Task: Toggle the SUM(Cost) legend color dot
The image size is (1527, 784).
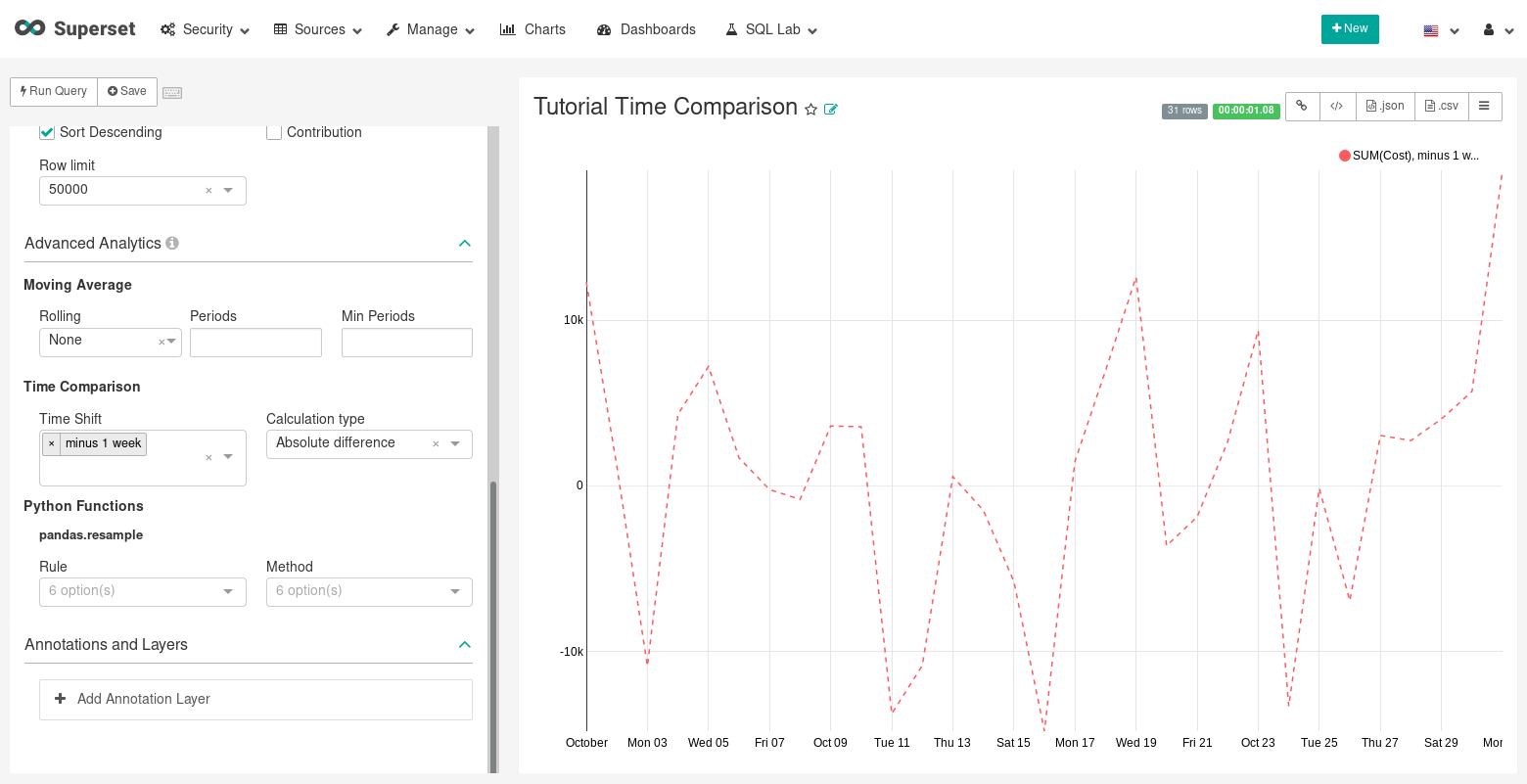Action: click(x=1345, y=156)
